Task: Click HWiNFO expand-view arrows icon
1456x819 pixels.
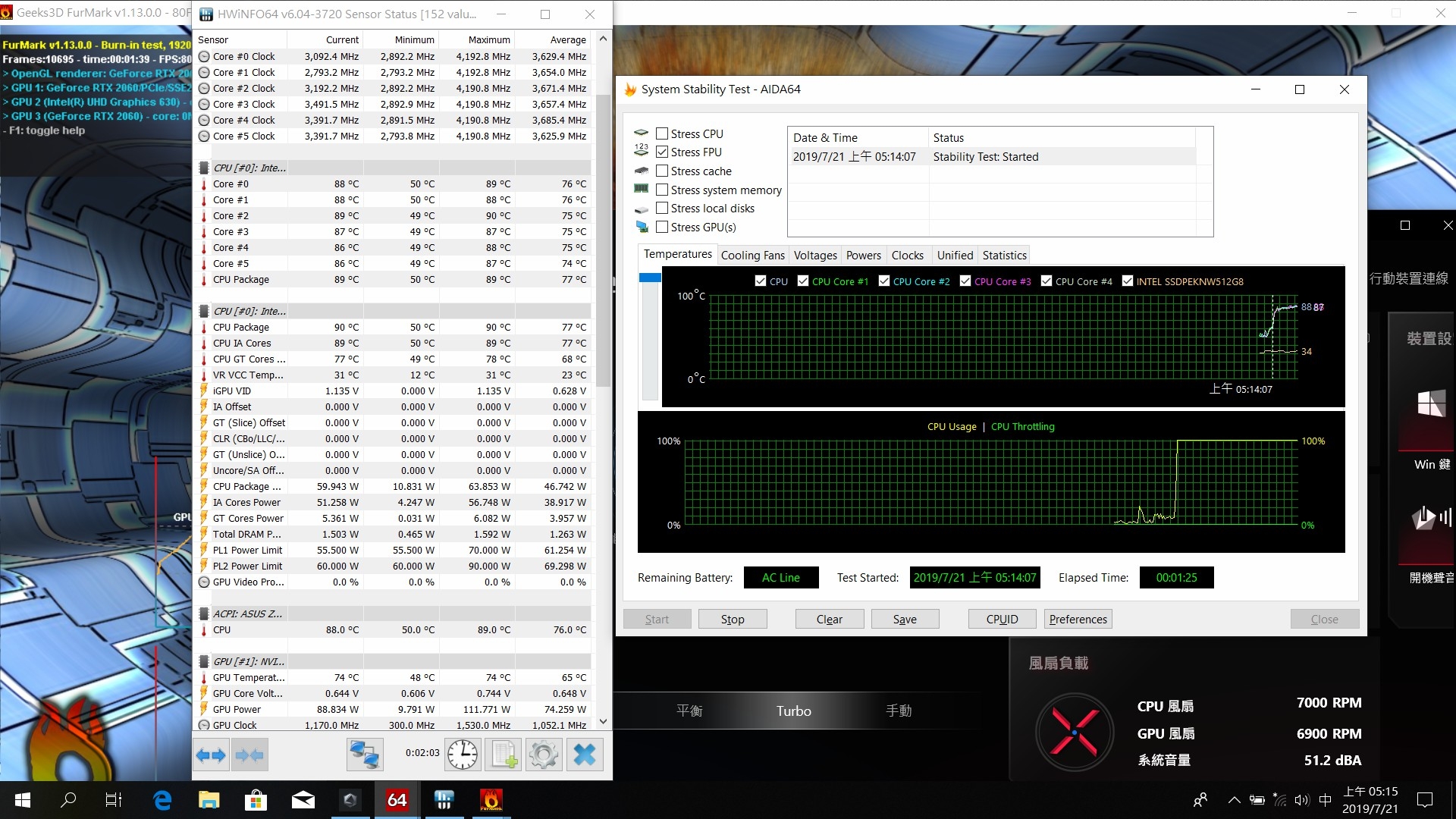Action: coord(211,755)
